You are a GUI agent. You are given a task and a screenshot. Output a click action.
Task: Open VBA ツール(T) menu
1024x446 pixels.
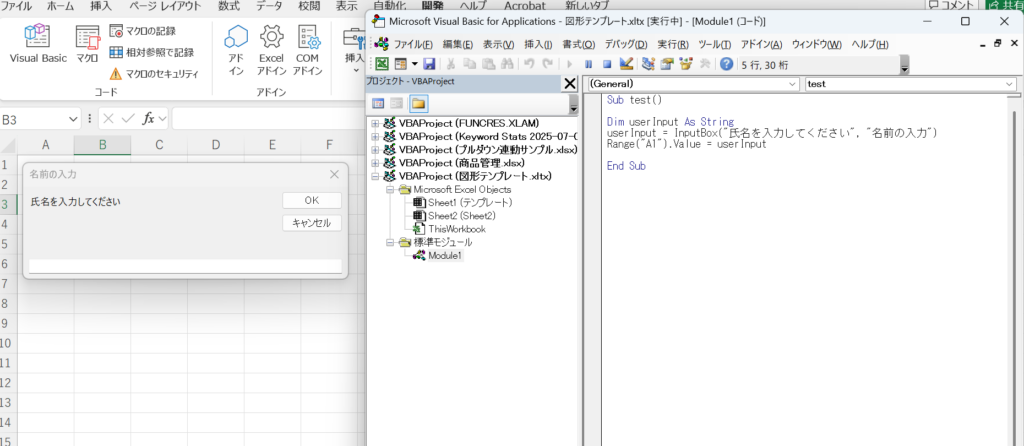point(715,44)
